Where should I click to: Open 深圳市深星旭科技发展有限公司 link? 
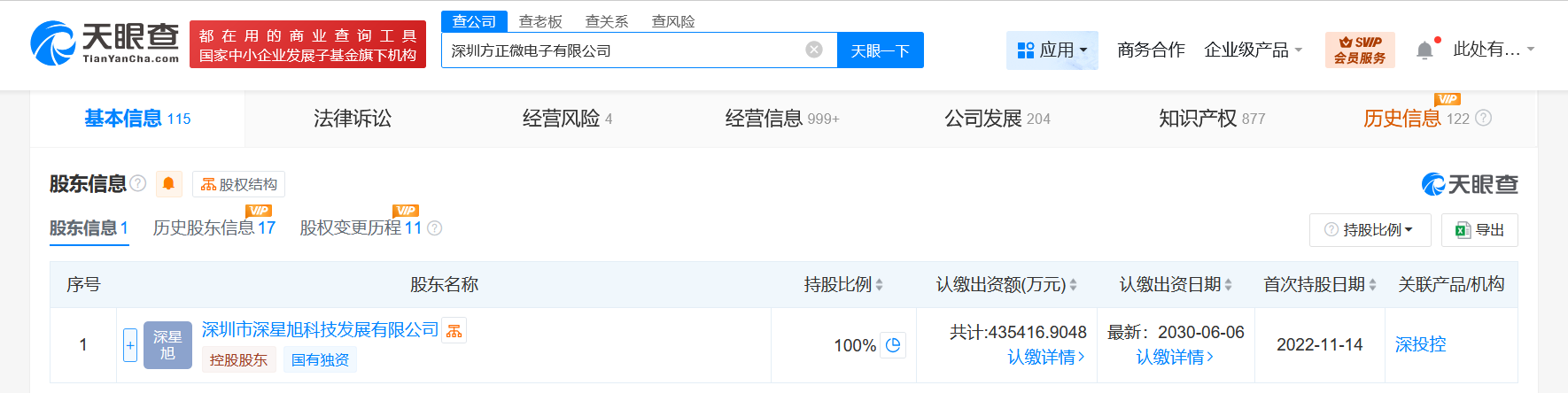pos(320,330)
